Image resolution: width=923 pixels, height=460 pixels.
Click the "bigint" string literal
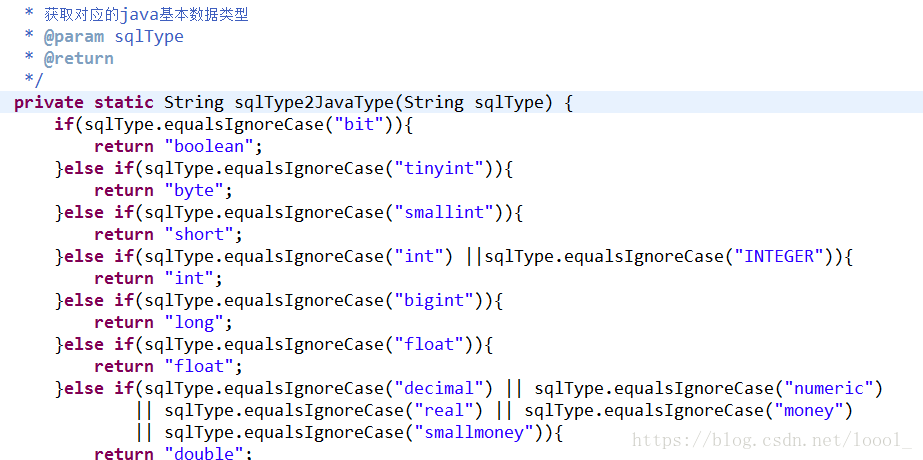(434, 300)
